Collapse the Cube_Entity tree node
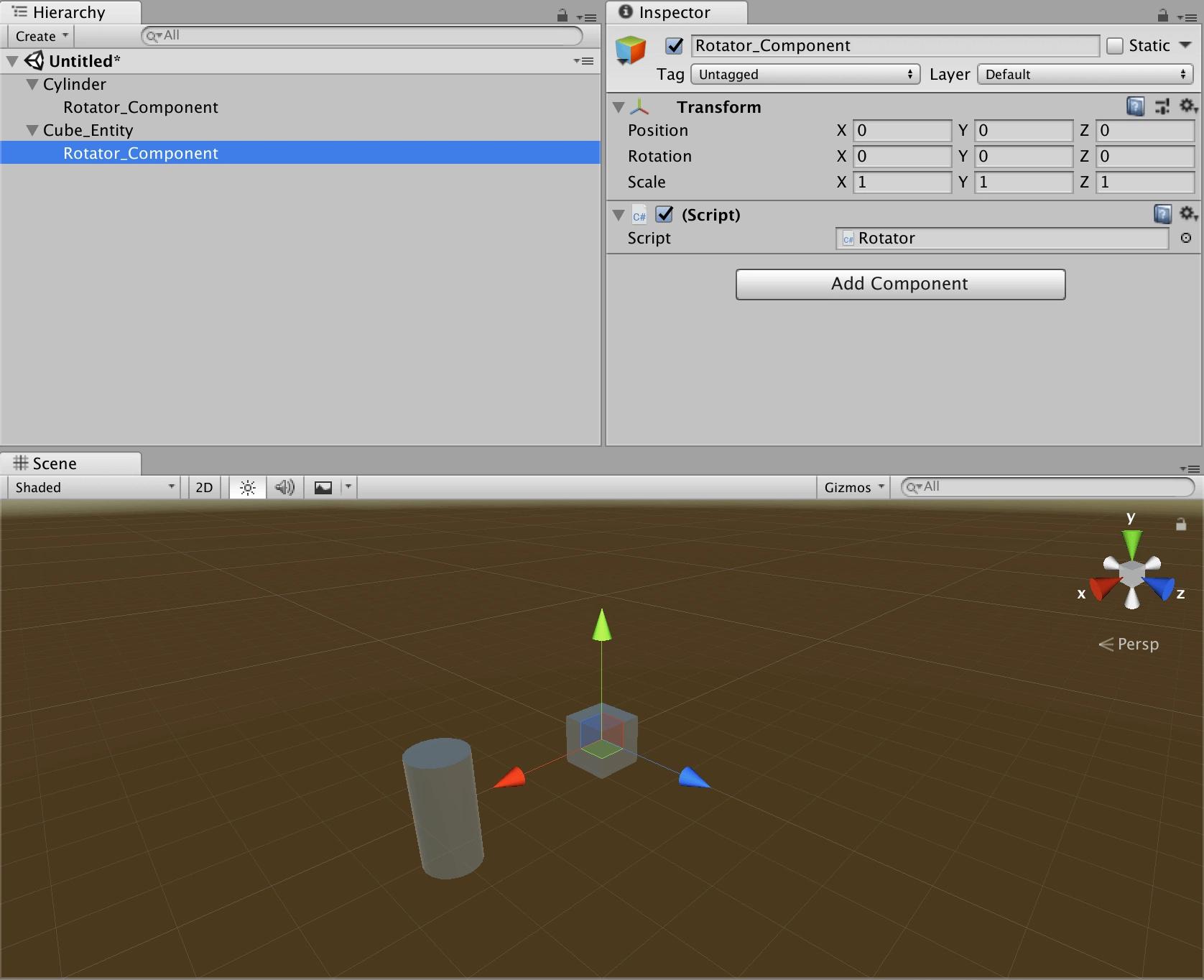 [x=32, y=131]
